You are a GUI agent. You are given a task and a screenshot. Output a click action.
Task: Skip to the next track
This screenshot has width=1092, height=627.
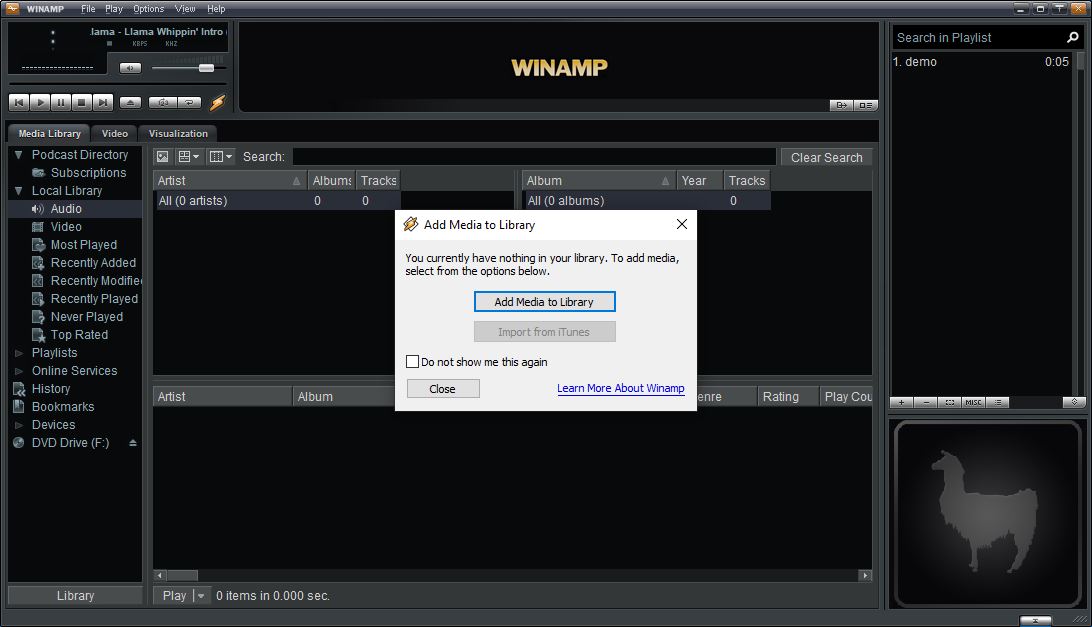click(x=102, y=102)
